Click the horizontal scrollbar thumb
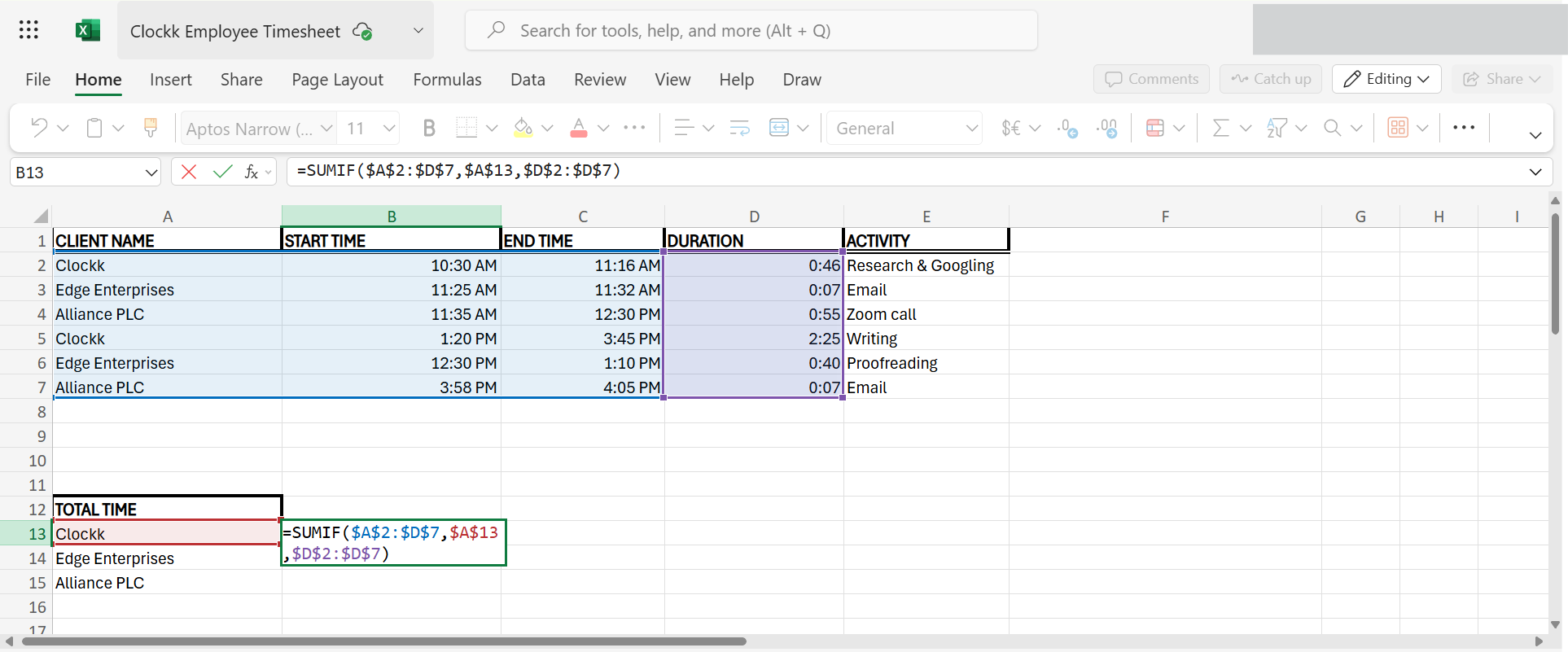 (384, 641)
